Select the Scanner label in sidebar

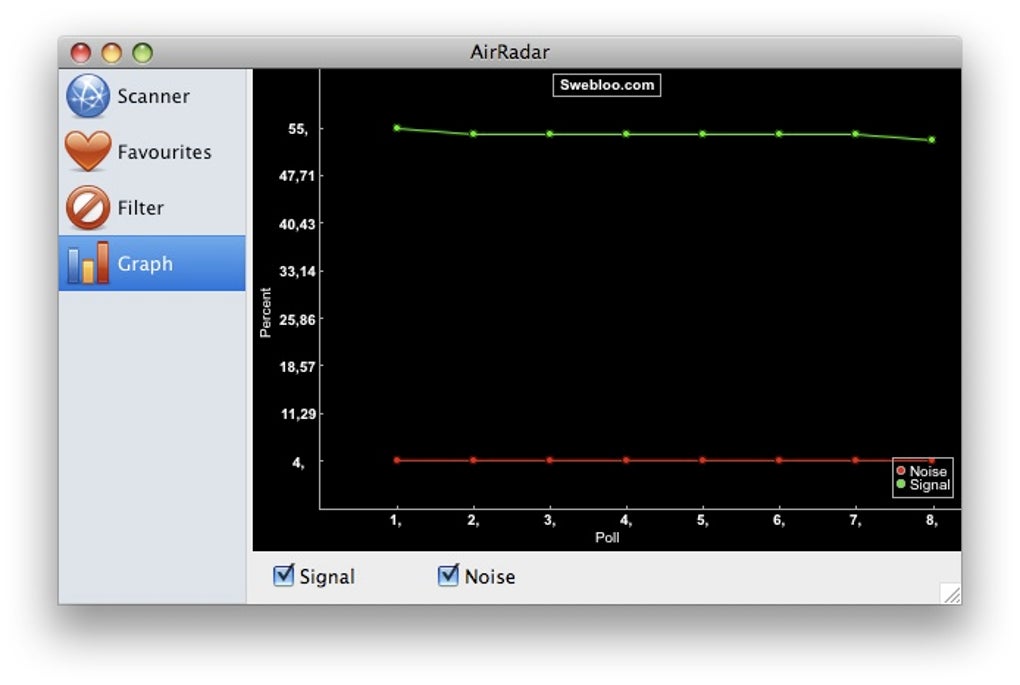154,96
